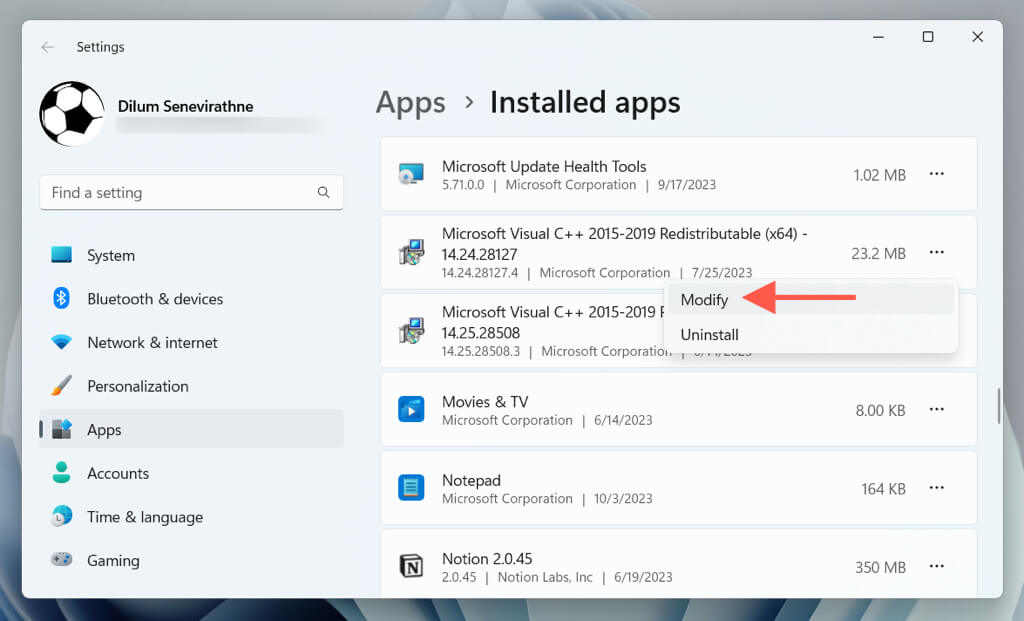Open more options for Notion 2.0.45
Screen dimensions: 1024x621
(936, 566)
